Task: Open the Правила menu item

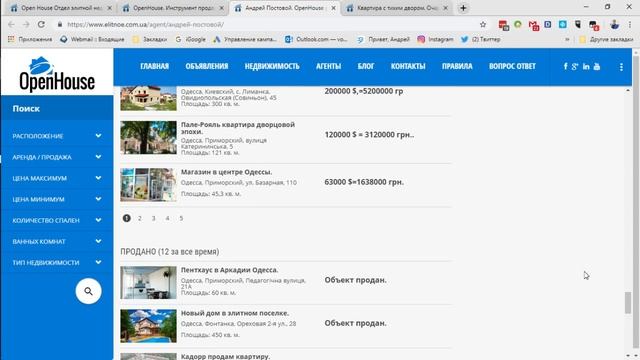Action: 457,66
